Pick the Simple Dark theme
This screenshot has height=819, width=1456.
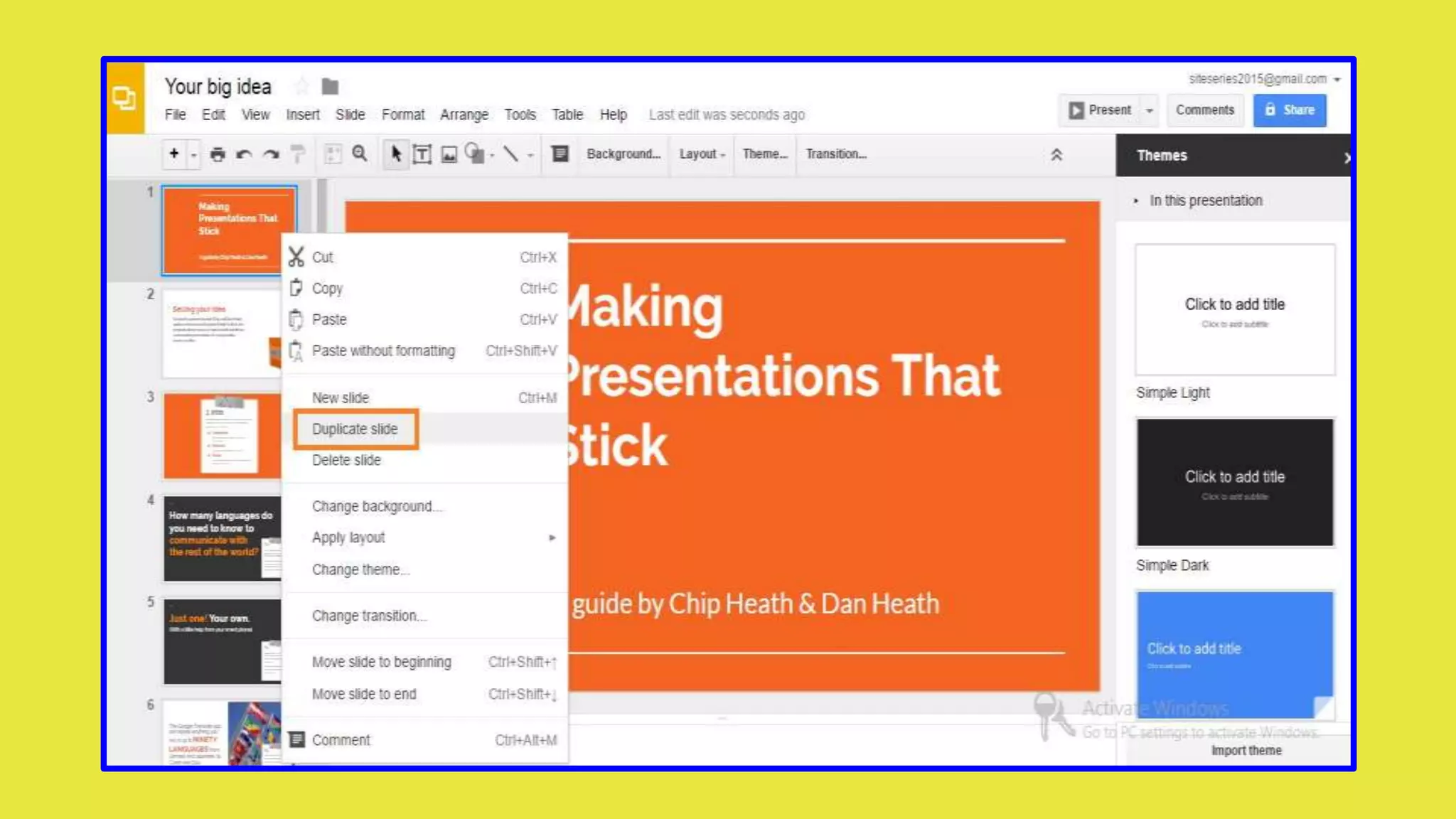1234,482
